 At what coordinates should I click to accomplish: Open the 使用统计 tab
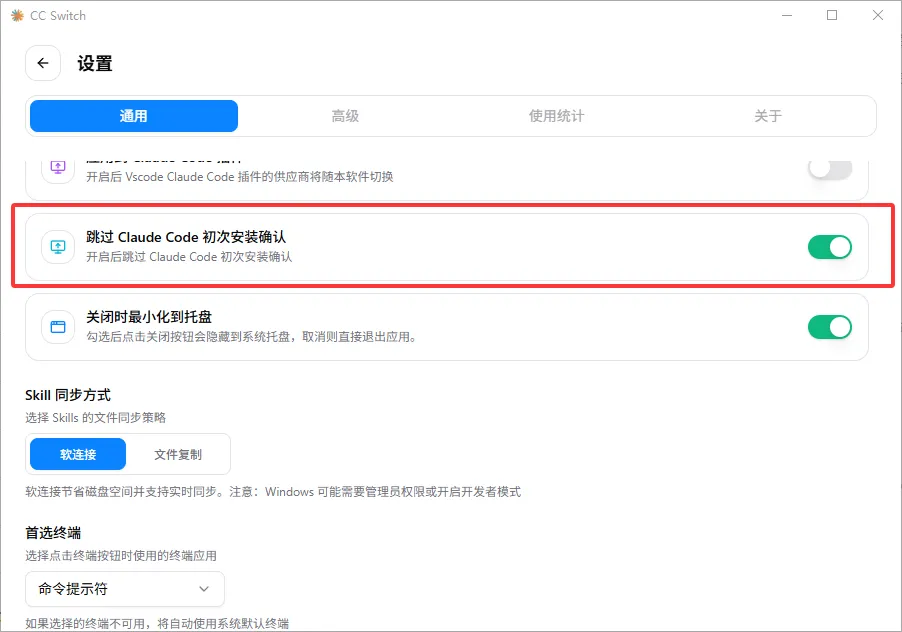556,116
